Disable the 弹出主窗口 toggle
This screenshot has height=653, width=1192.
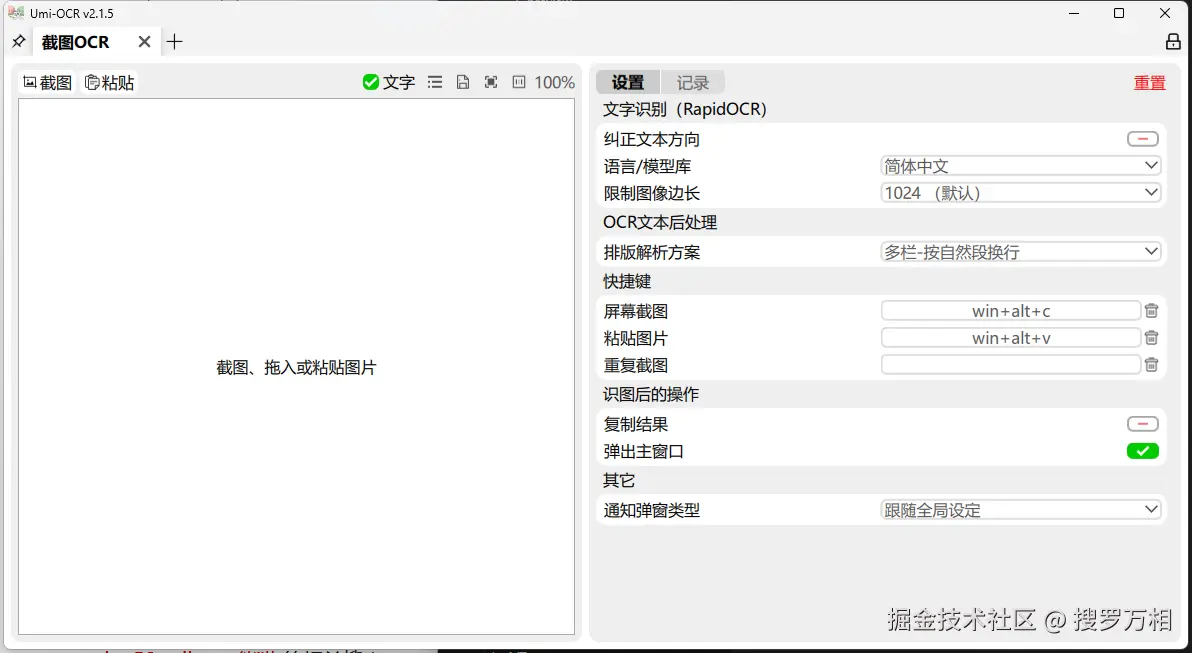[1143, 451]
